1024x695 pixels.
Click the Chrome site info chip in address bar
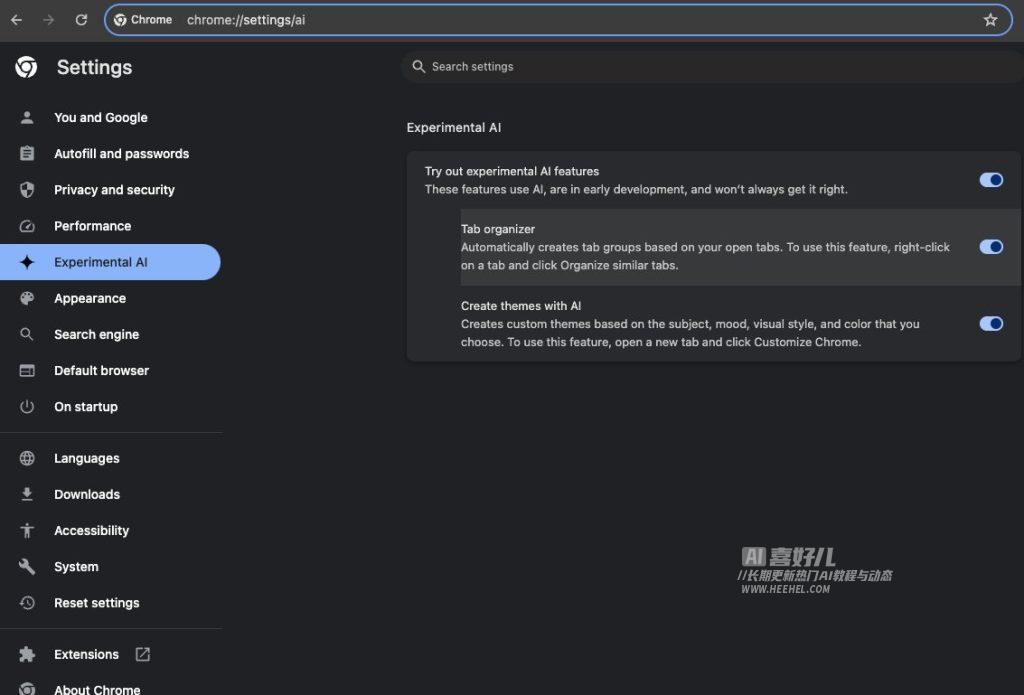pyautogui.click(x=143, y=20)
